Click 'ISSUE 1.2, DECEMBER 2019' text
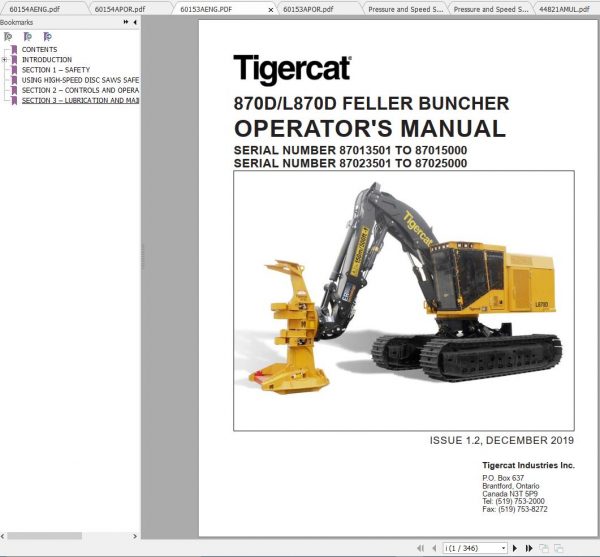The image size is (600, 557). (502, 440)
